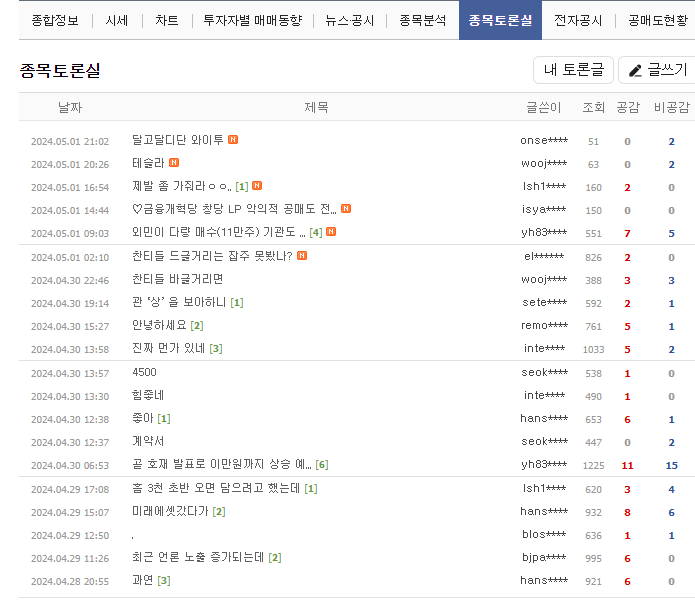Select the 투자자별 매매동향 tab
695x606 pixels.
[x=253, y=20]
